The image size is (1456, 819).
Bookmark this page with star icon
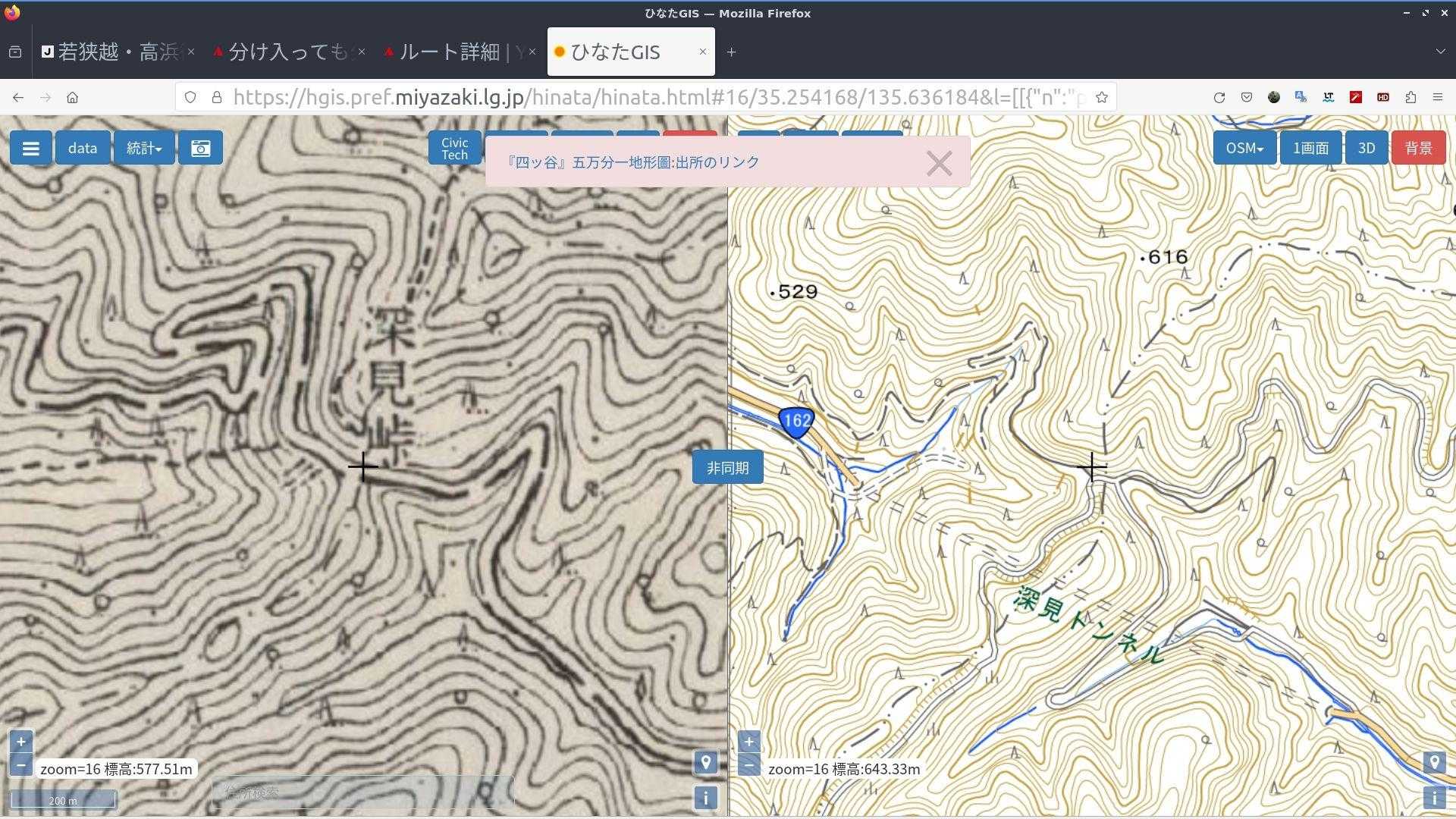click(x=1101, y=97)
